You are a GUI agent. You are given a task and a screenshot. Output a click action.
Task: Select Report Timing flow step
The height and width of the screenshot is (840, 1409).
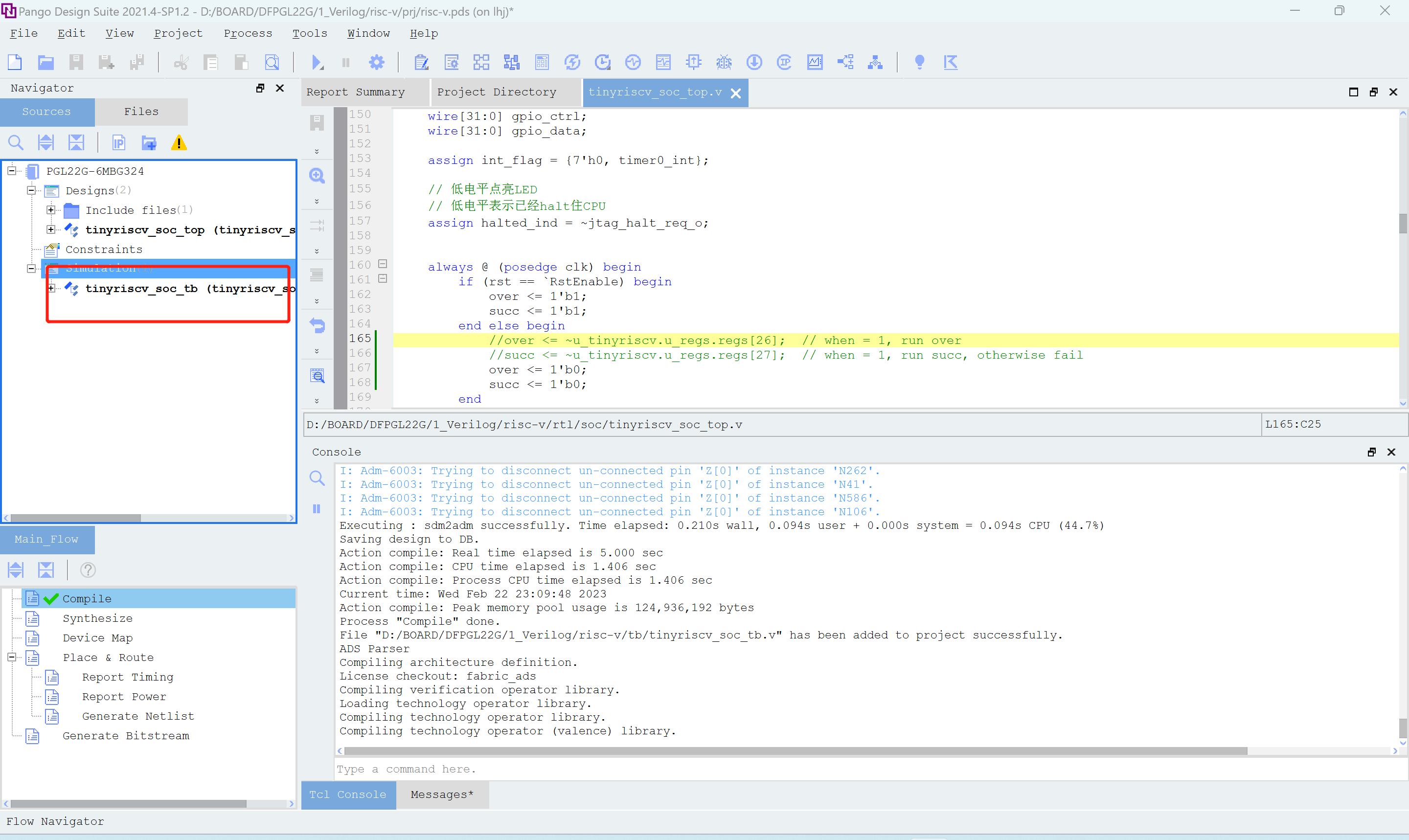click(x=127, y=677)
